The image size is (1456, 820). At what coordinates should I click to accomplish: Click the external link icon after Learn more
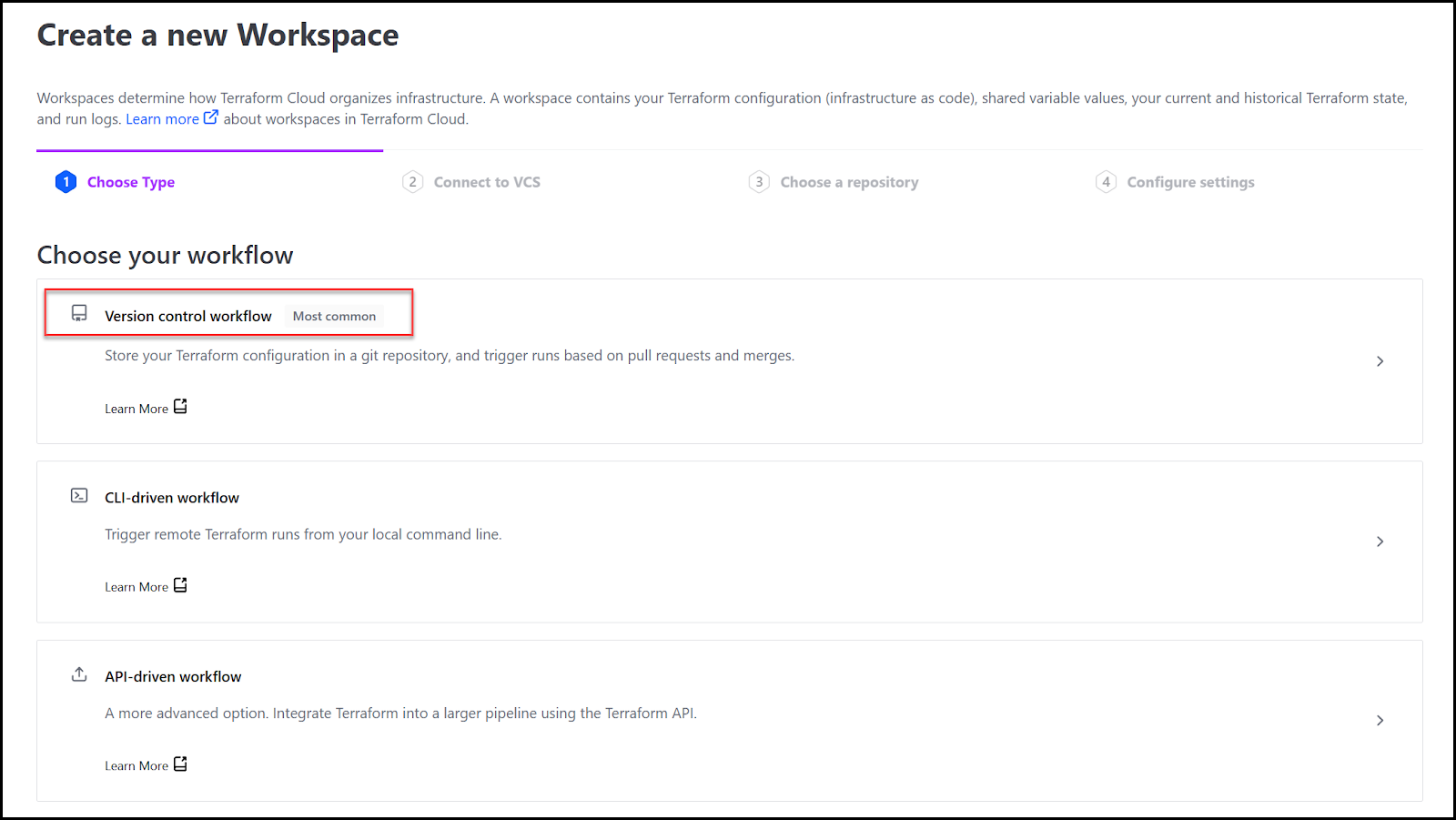point(211,116)
